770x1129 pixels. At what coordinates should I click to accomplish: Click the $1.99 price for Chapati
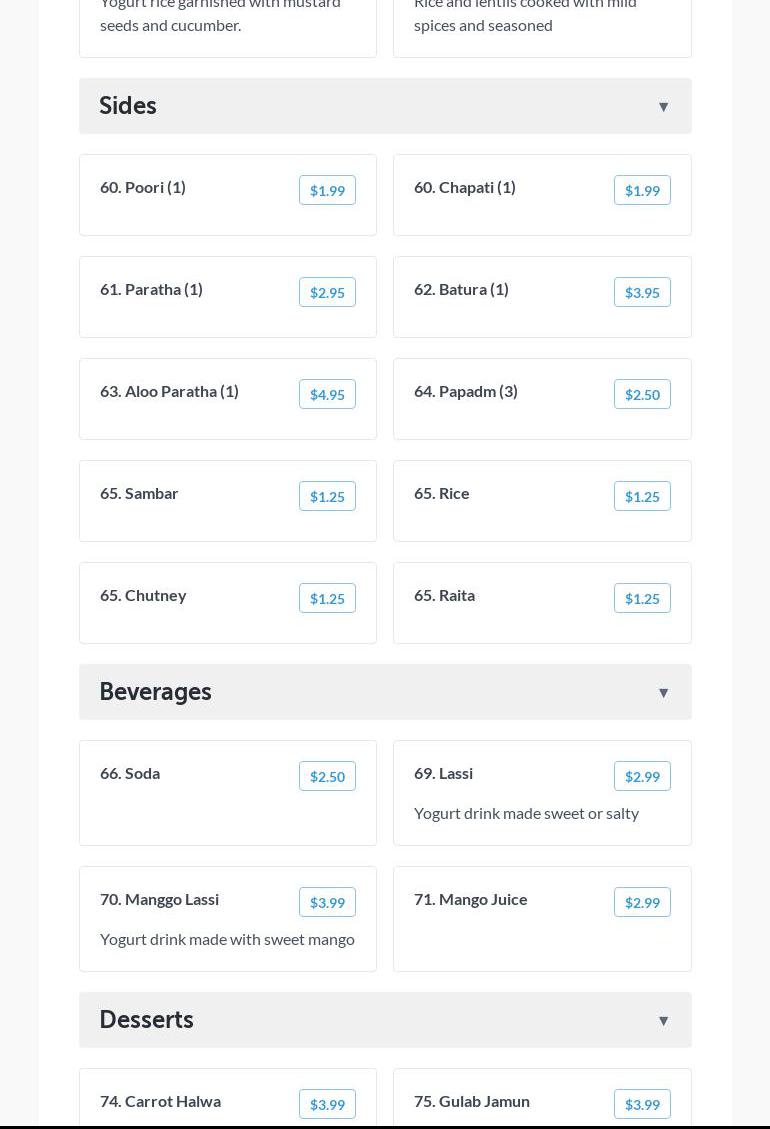pyautogui.click(x=642, y=191)
